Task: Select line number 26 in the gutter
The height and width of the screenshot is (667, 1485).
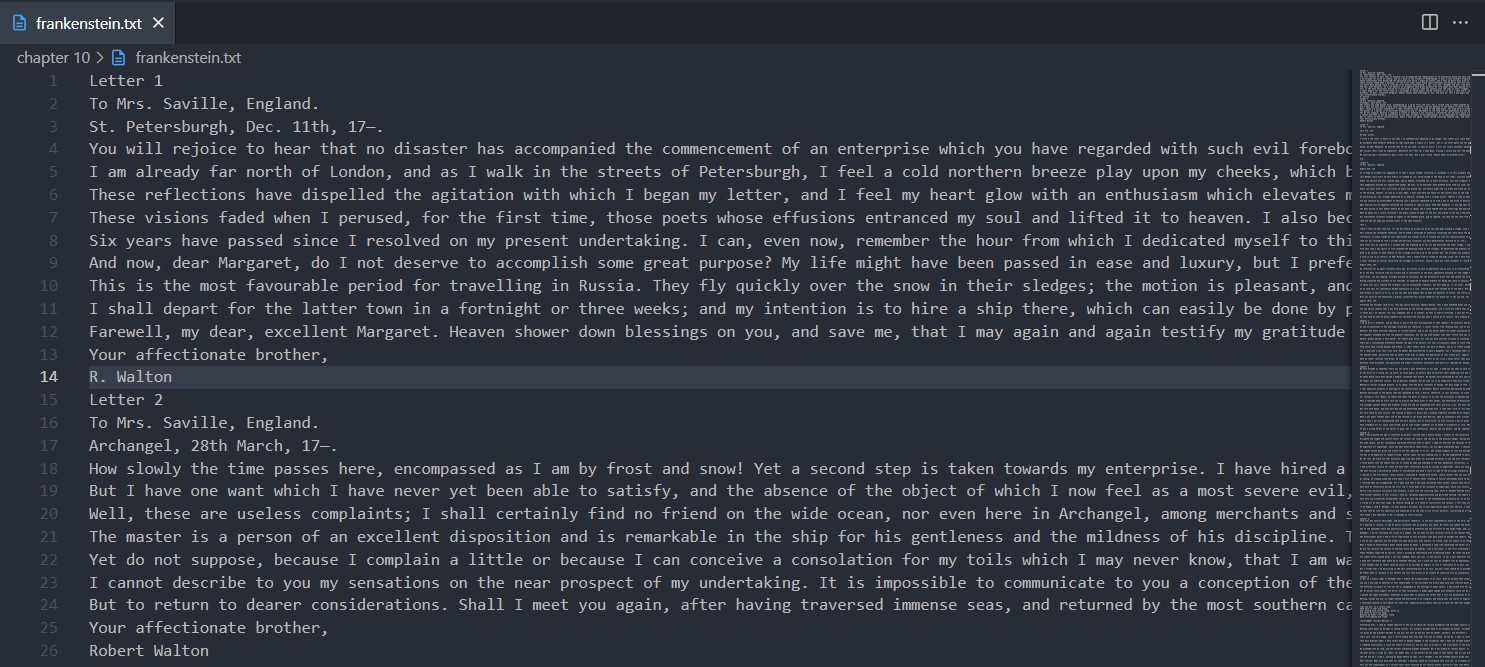Action: (x=48, y=651)
